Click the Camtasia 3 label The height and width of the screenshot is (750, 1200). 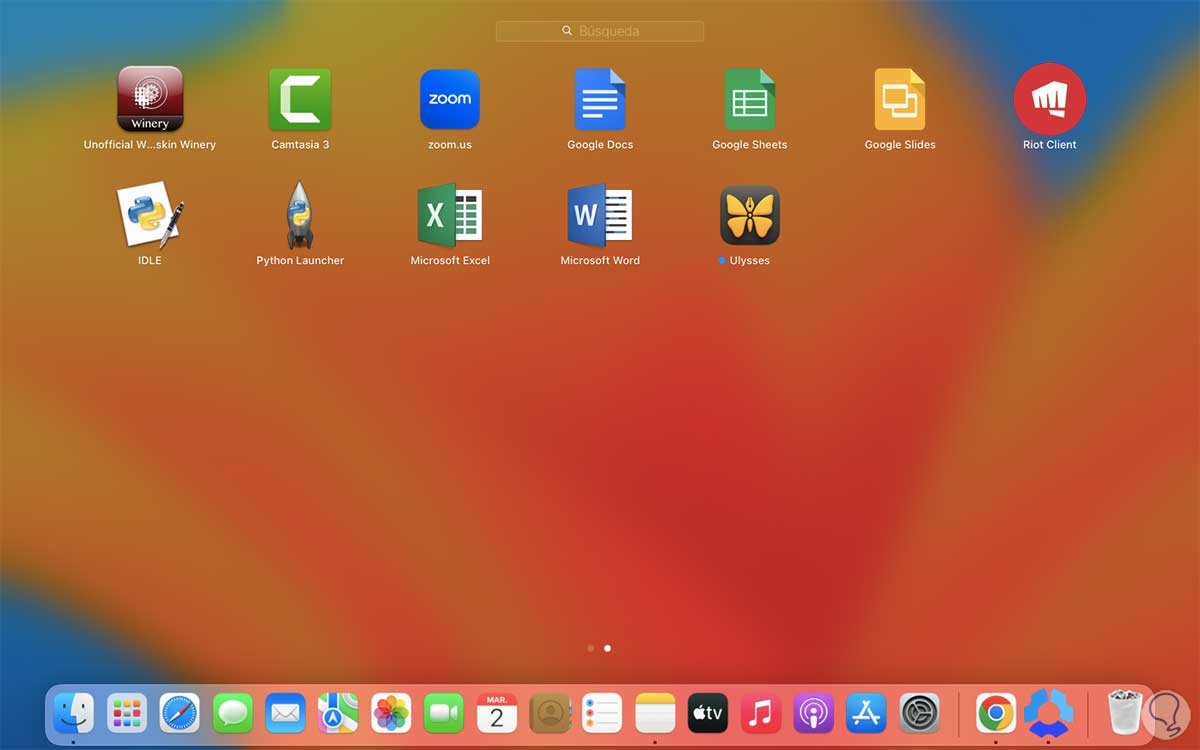coord(300,145)
